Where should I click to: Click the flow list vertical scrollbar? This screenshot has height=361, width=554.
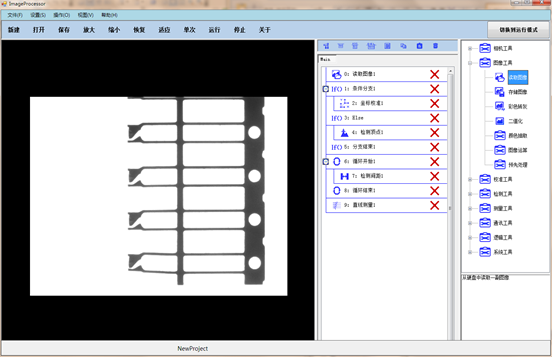point(450,205)
